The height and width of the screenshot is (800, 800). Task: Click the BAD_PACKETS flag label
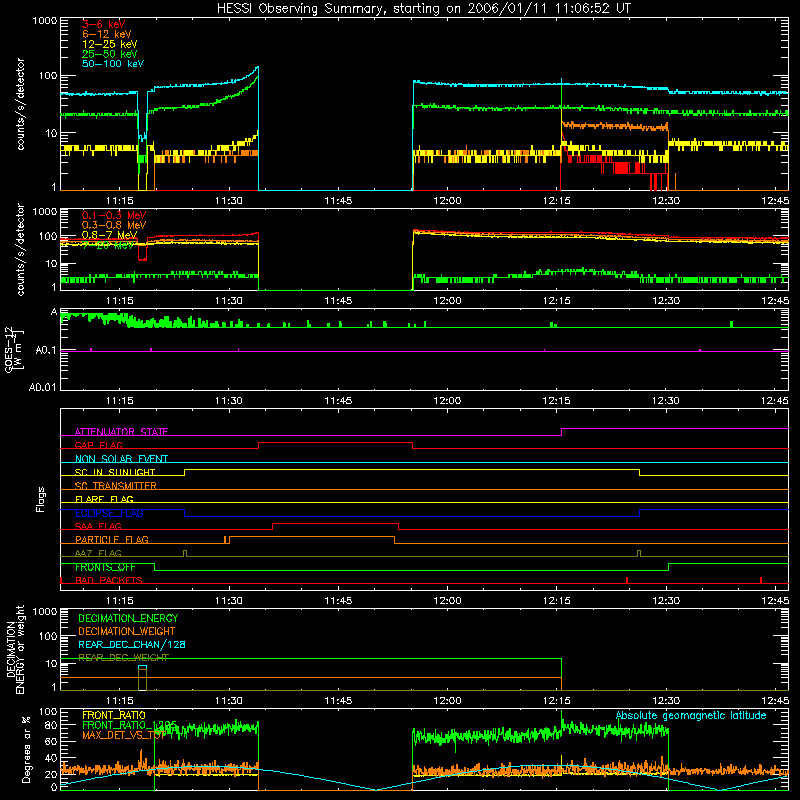[109, 581]
